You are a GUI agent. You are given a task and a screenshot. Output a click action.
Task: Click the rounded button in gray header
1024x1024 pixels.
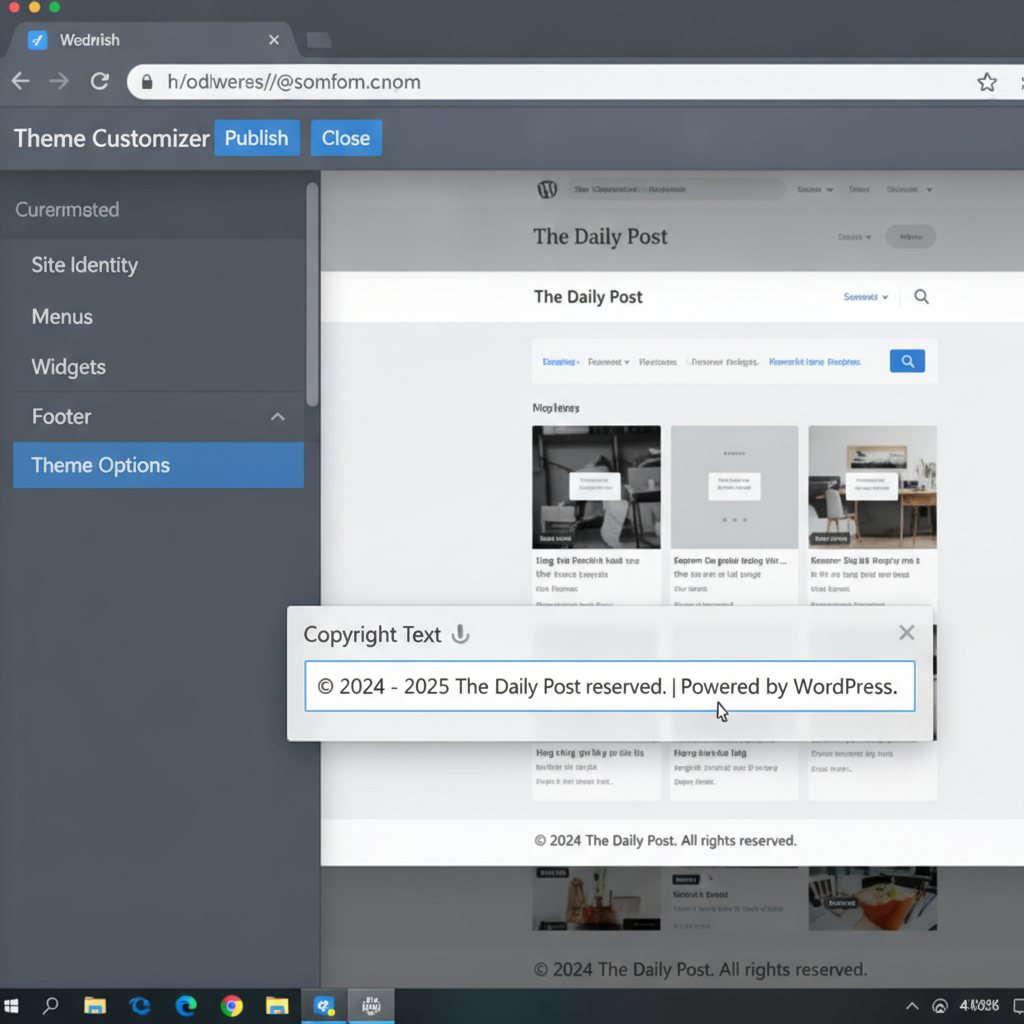[910, 236]
